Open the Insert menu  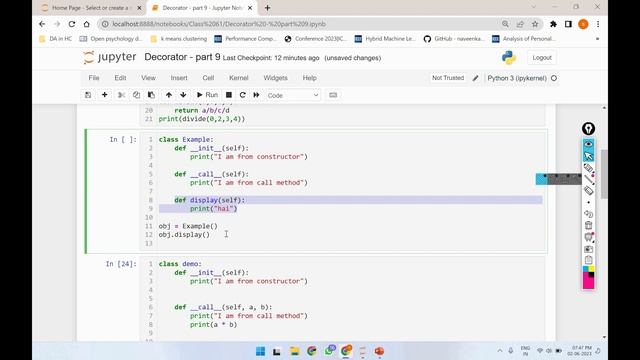coord(179,78)
